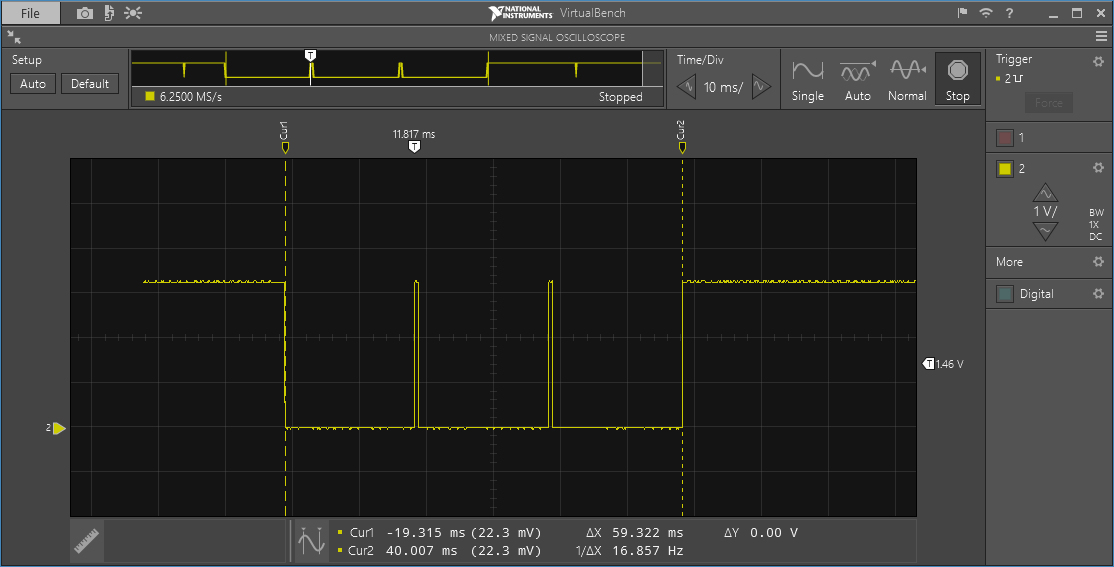The height and width of the screenshot is (567, 1114).
Task: Click the 1X probe attenuation label
Action: point(1095,225)
